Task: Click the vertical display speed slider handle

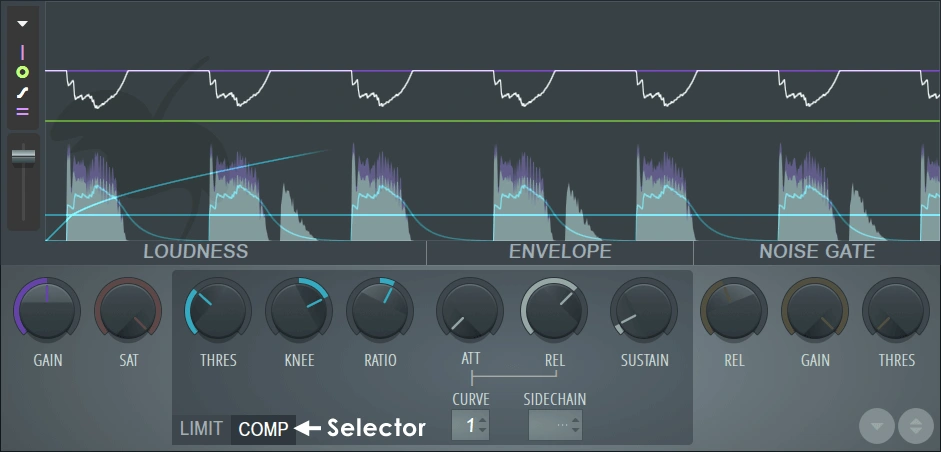Action: point(23,156)
